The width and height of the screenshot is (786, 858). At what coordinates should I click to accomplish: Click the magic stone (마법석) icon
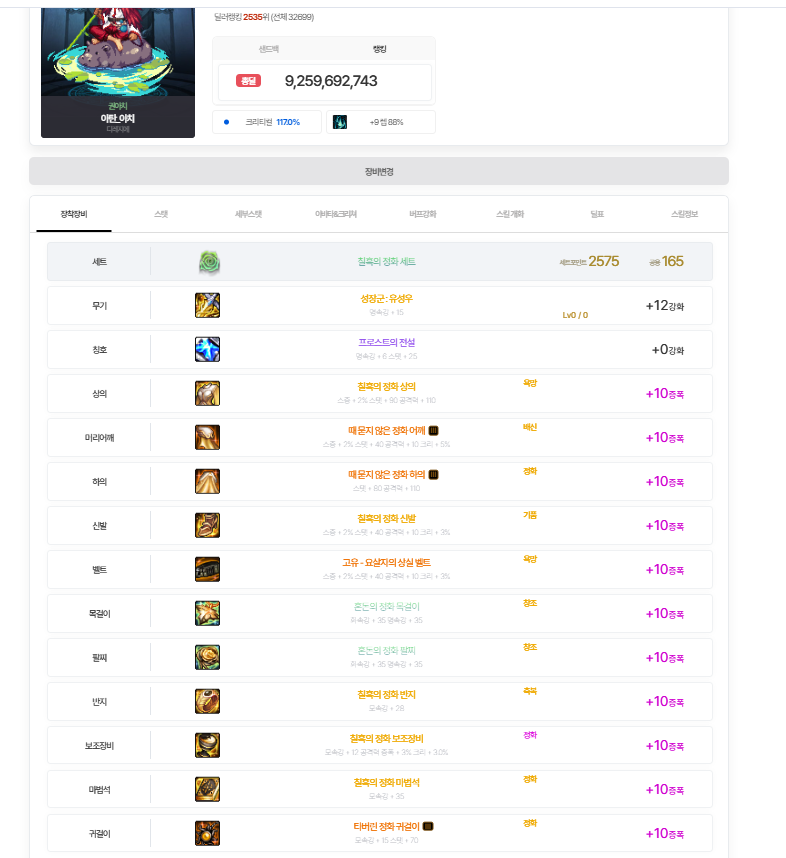(x=207, y=789)
